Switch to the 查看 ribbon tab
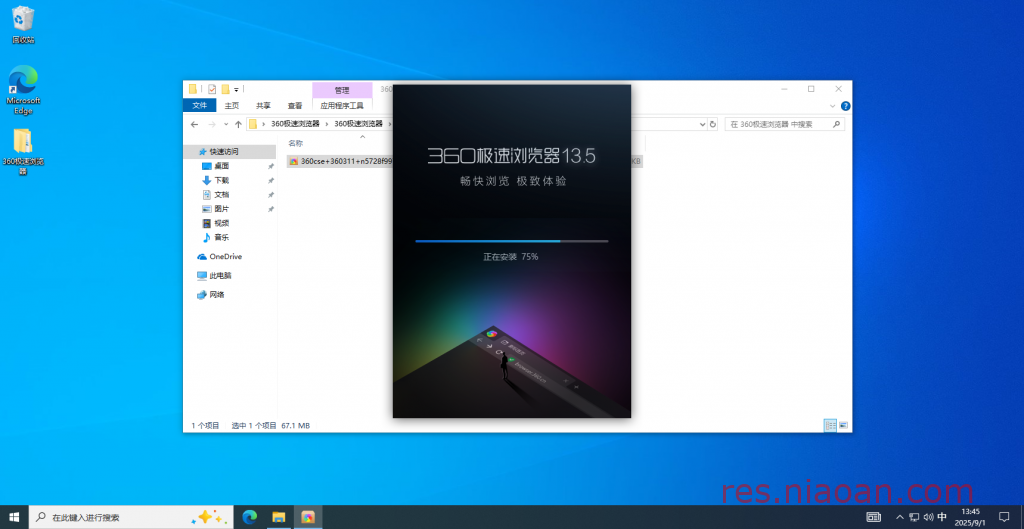 [x=295, y=105]
